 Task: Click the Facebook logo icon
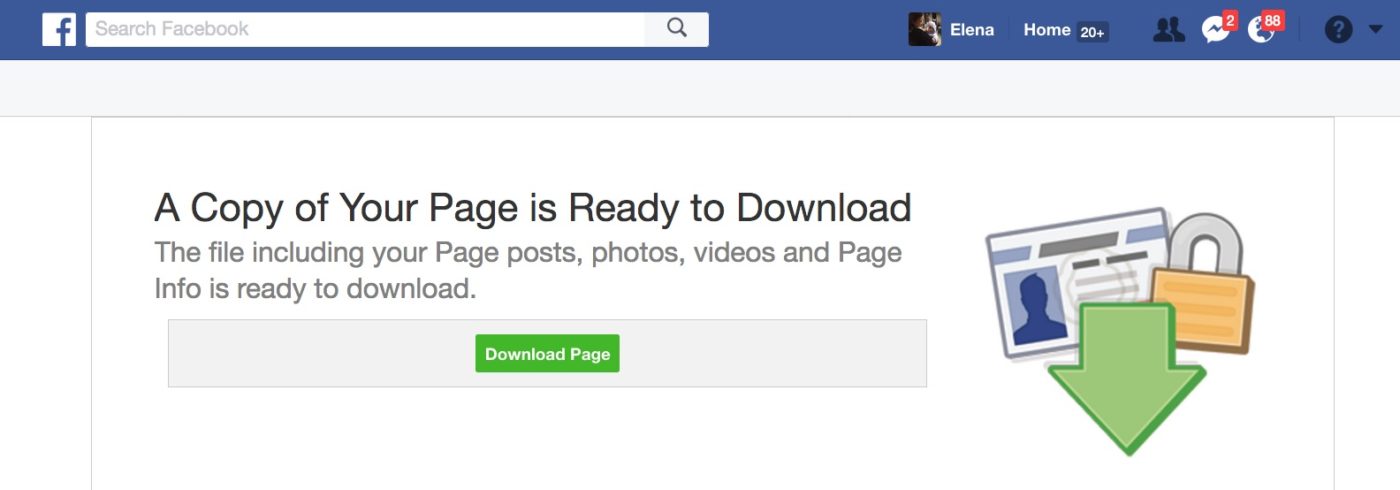pos(59,30)
